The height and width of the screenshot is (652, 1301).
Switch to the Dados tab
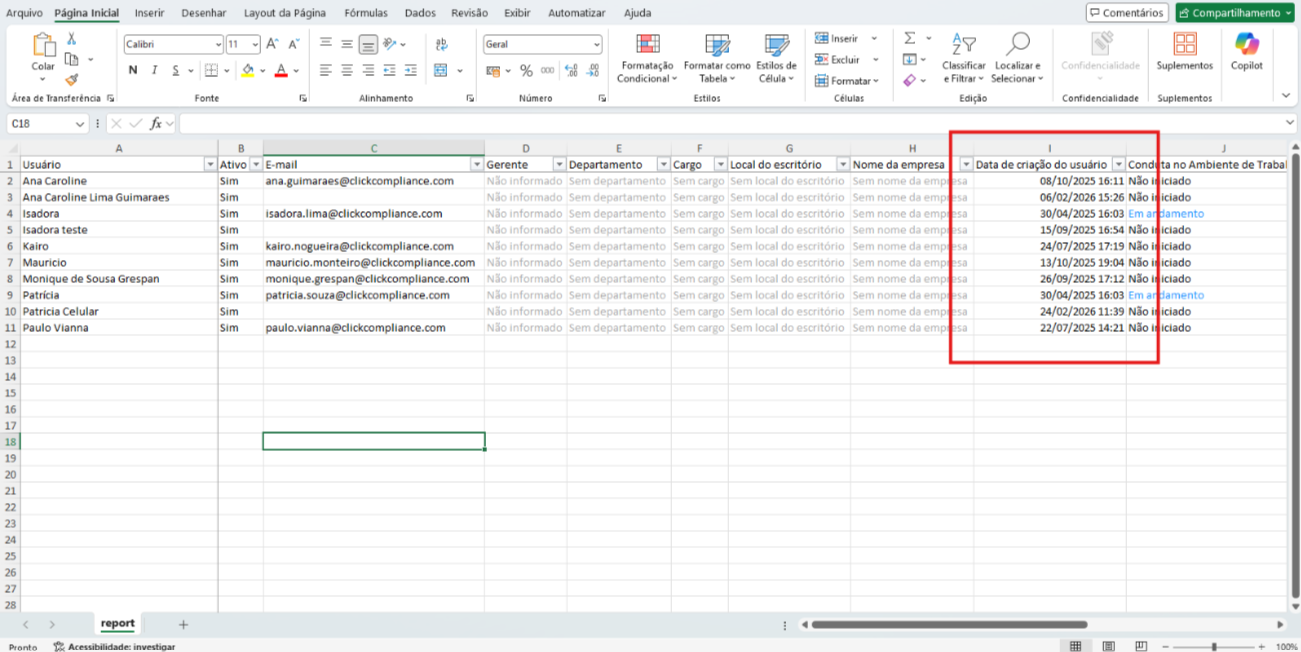420,13
